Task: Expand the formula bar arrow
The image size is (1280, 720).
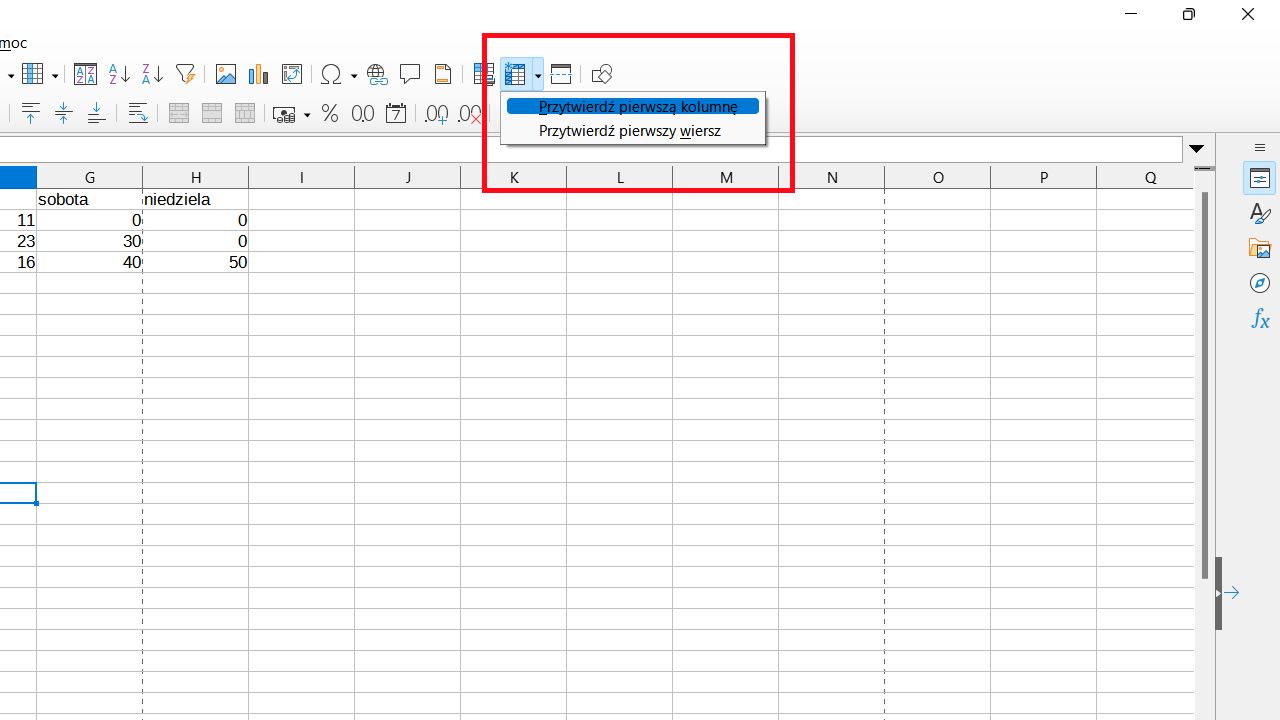Action: click(x=1197, y=149)
